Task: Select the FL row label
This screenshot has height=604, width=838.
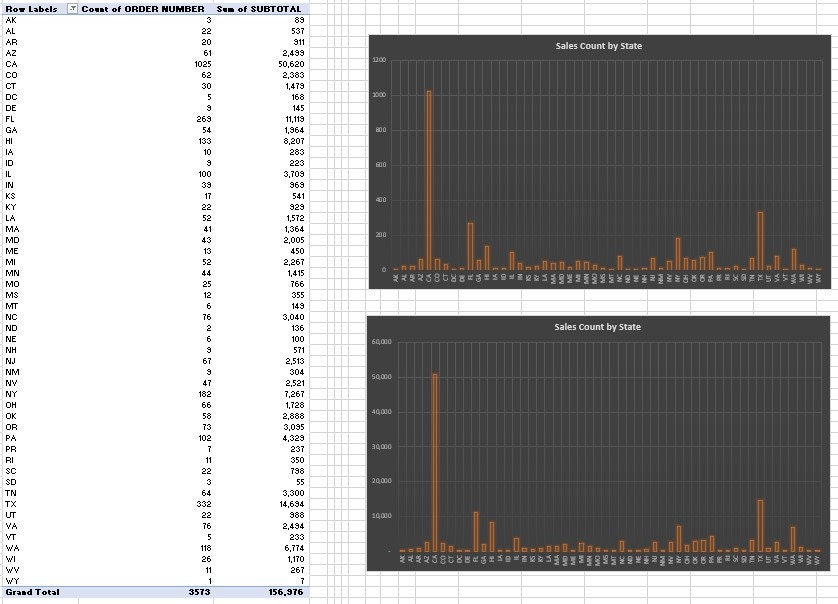Action: (10, 119)
